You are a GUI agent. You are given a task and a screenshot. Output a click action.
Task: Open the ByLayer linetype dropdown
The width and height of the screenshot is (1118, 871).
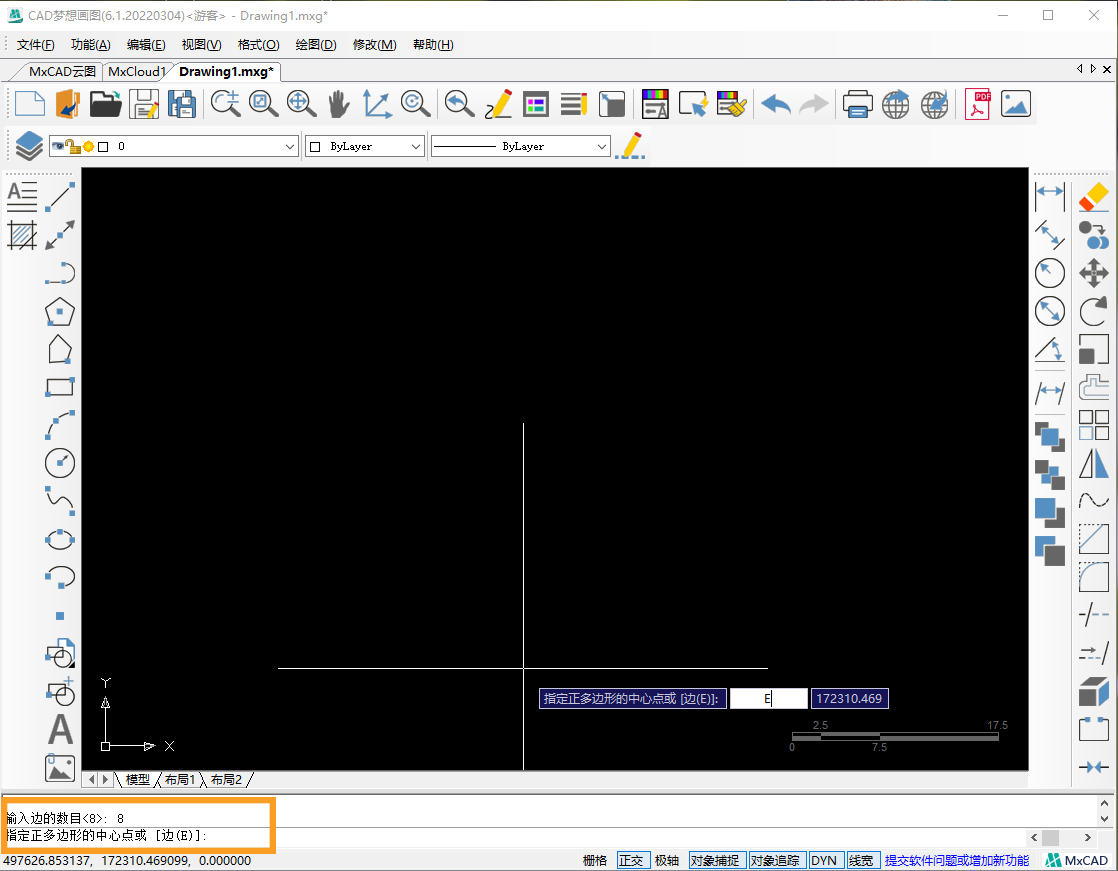tap(601, 146)
